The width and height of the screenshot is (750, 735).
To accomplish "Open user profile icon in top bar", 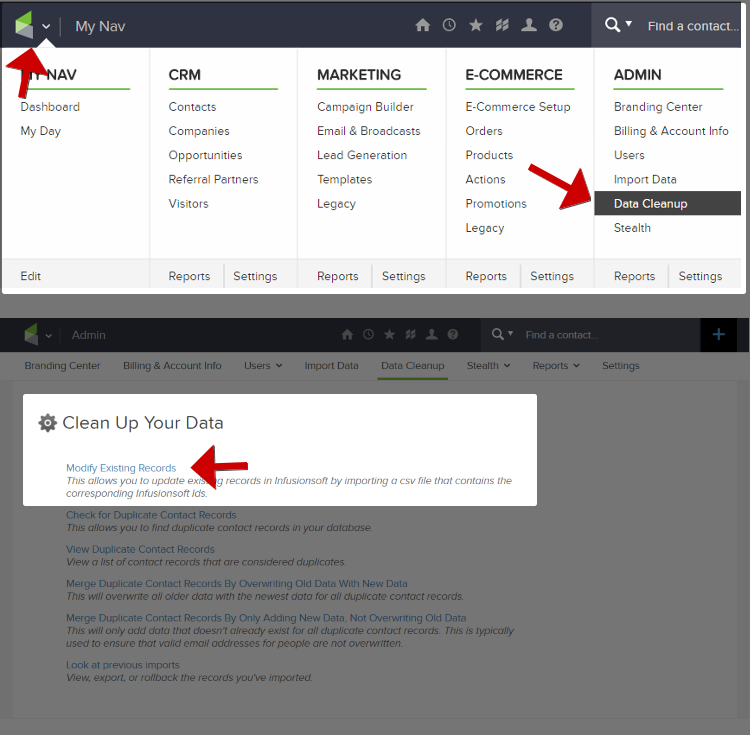I will pos(529,25).
